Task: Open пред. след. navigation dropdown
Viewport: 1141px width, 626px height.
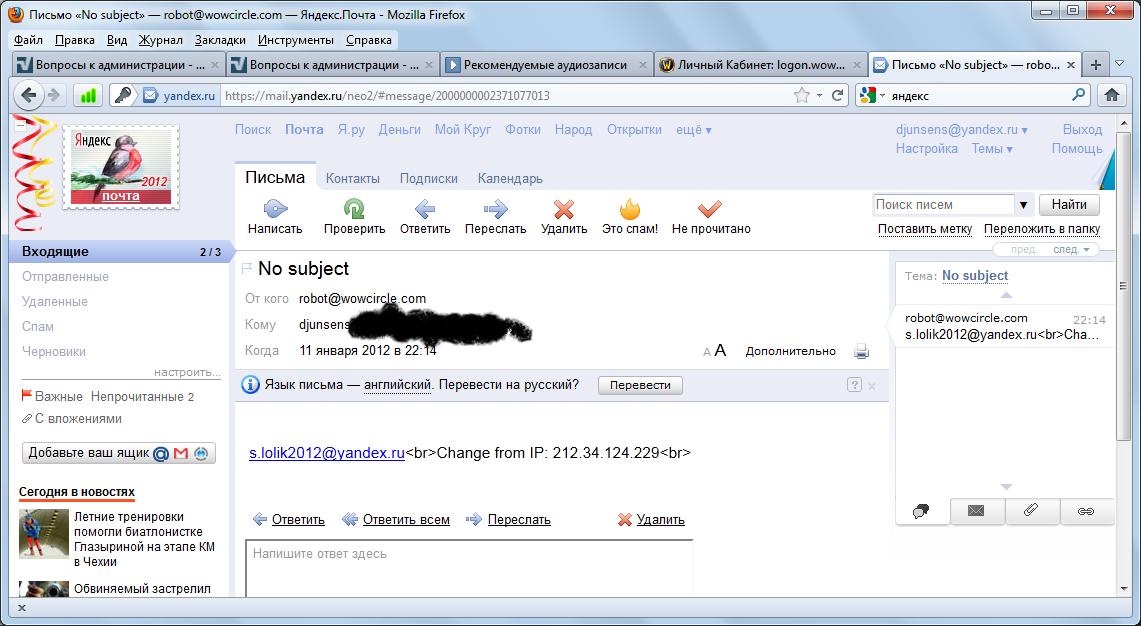Action: [x=1086, y=250]
